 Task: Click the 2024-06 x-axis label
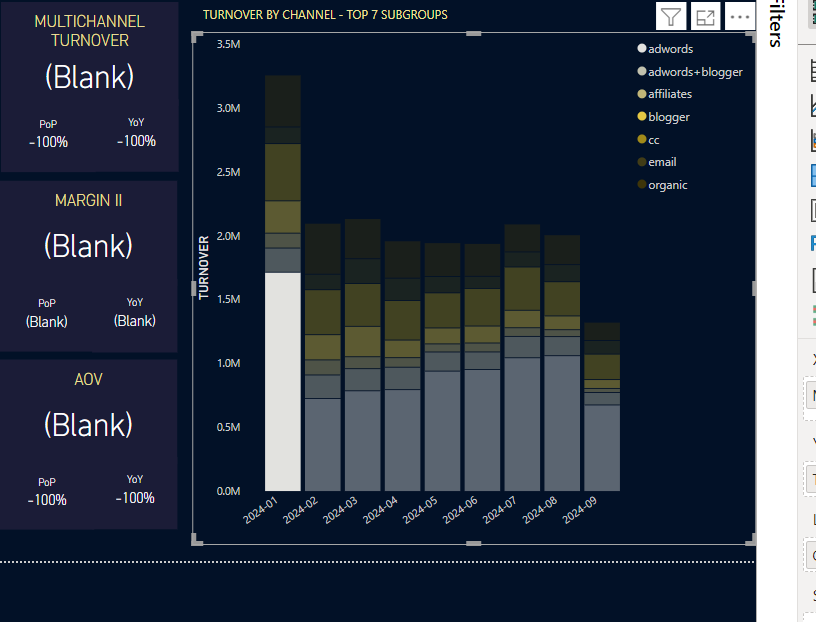click(460, 510)
